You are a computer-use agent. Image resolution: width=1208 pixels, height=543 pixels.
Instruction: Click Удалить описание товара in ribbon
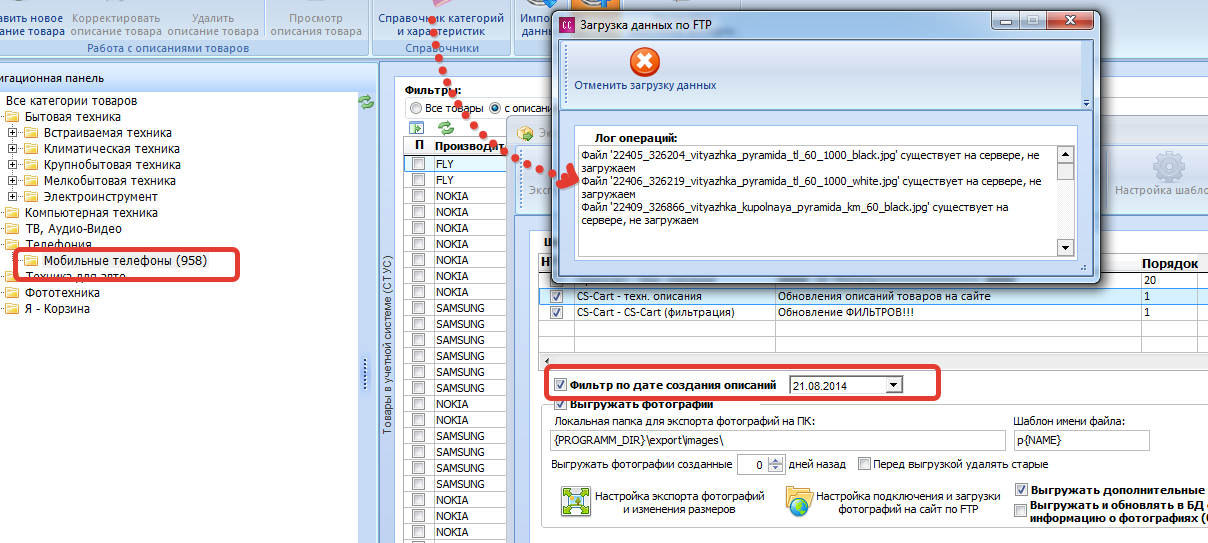(212, 25)
